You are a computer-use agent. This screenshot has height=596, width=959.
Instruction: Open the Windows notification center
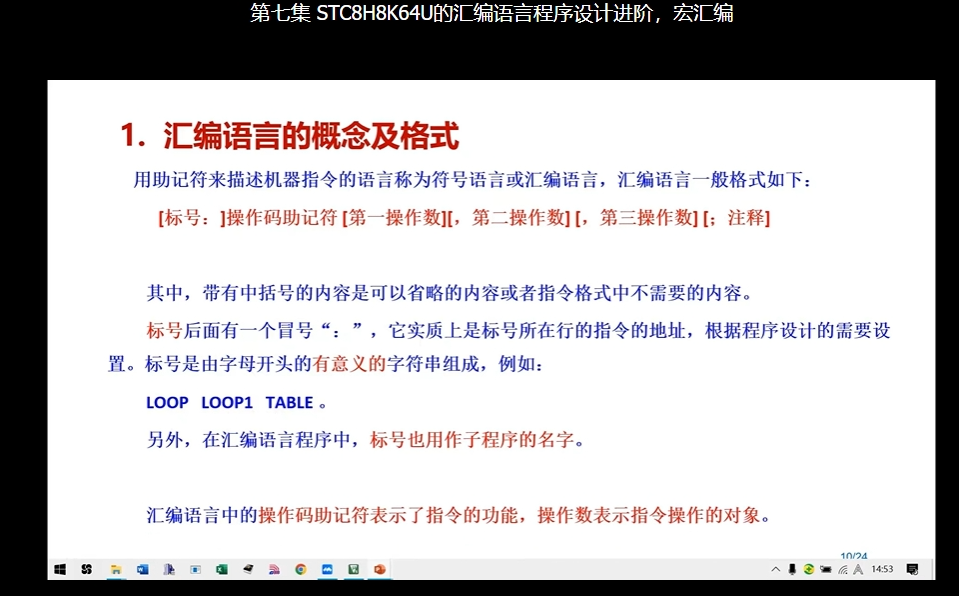(912, 570)
